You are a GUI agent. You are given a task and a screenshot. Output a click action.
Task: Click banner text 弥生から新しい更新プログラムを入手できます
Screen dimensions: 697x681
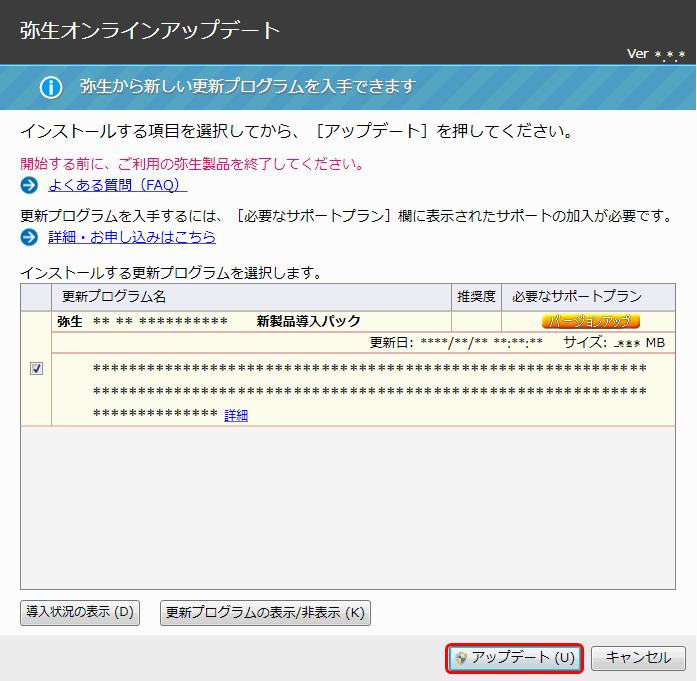(248, 86)
